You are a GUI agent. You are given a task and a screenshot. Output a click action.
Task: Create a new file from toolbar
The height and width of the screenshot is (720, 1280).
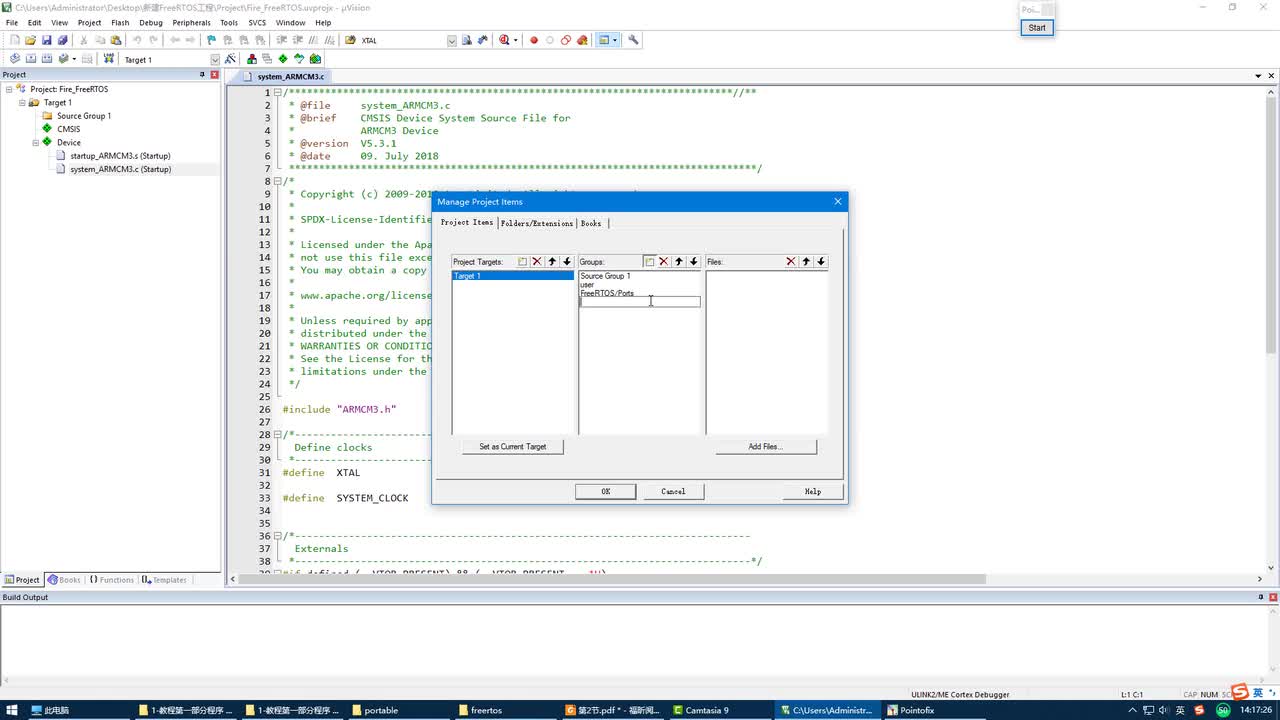14,40
